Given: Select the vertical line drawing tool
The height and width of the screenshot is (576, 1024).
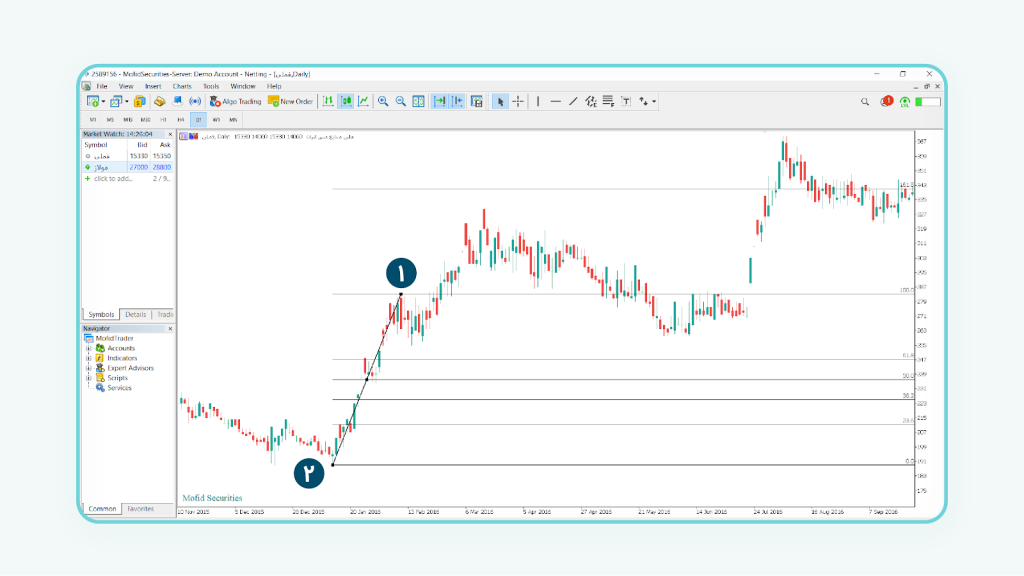Looking at the screenshot, I should coord(538,101).
